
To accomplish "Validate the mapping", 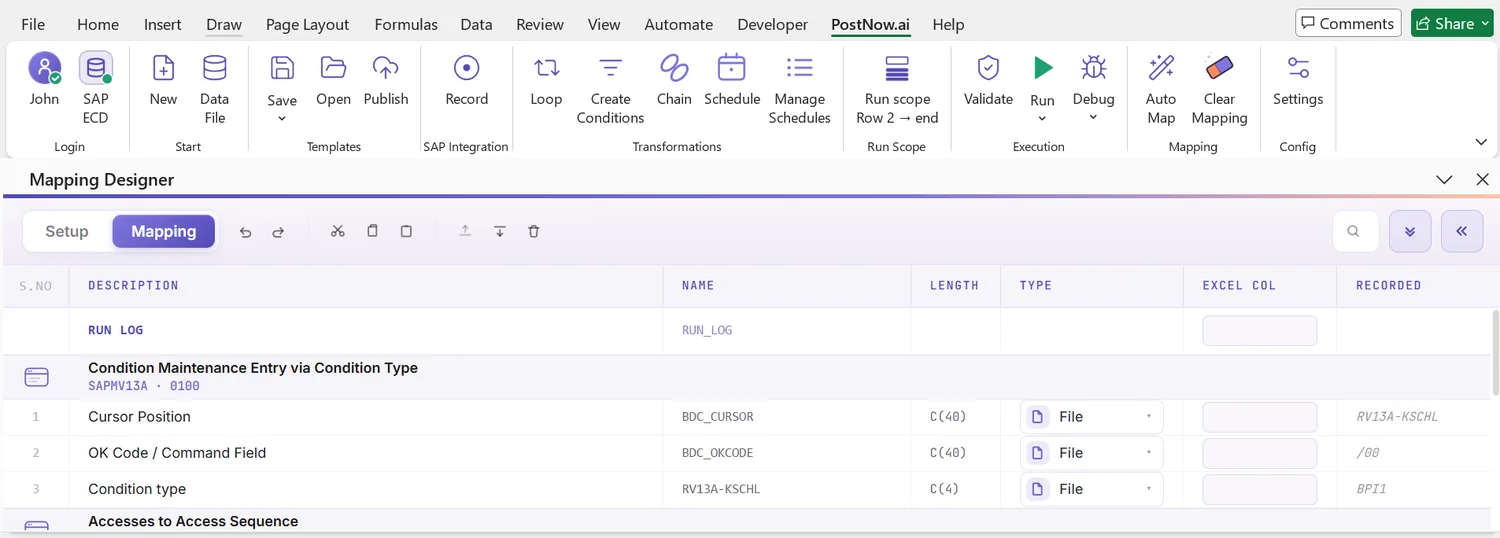I will pos(988,68).
